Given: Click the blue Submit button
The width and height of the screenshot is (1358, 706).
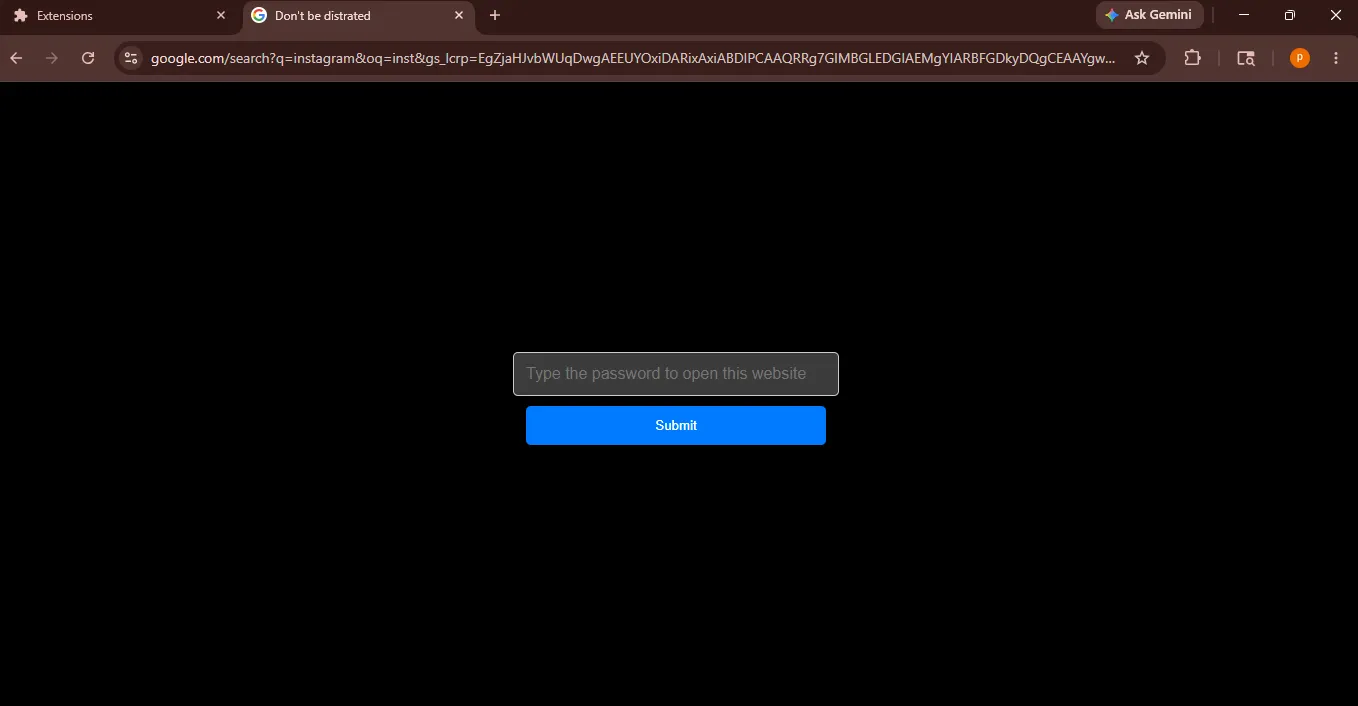Looking at the screenshot, I should coord(676,425).
